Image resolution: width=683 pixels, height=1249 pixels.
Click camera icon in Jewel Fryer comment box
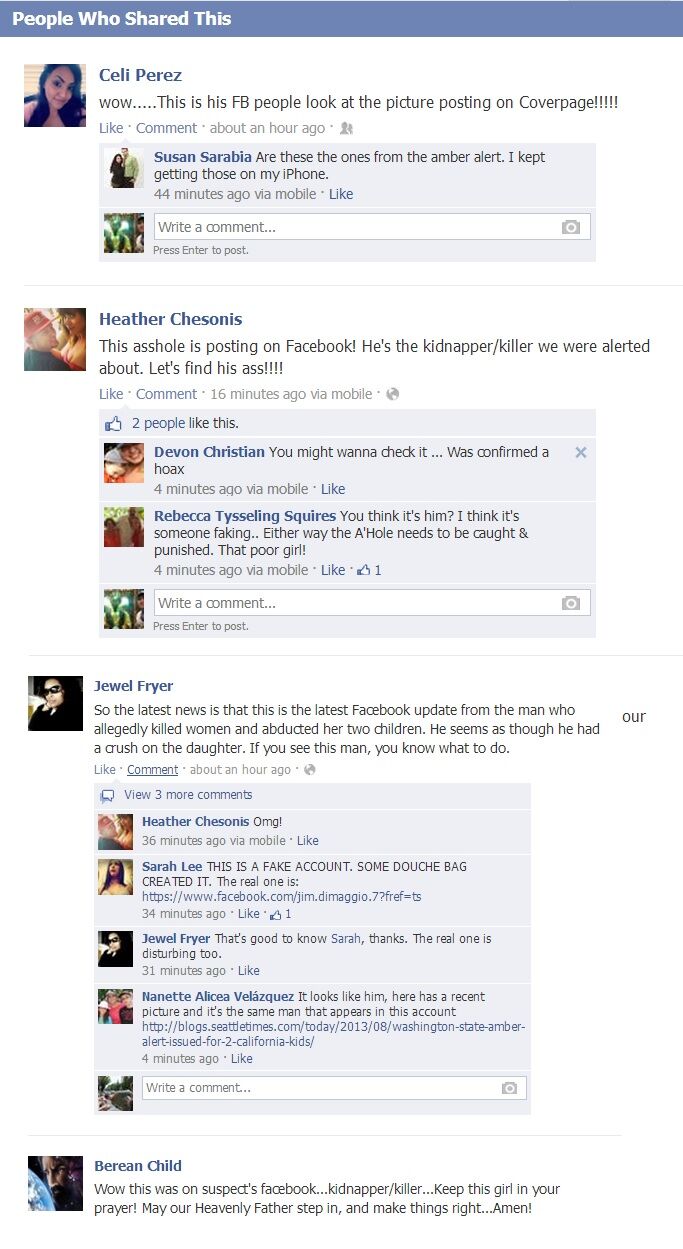coord(509,1088)
